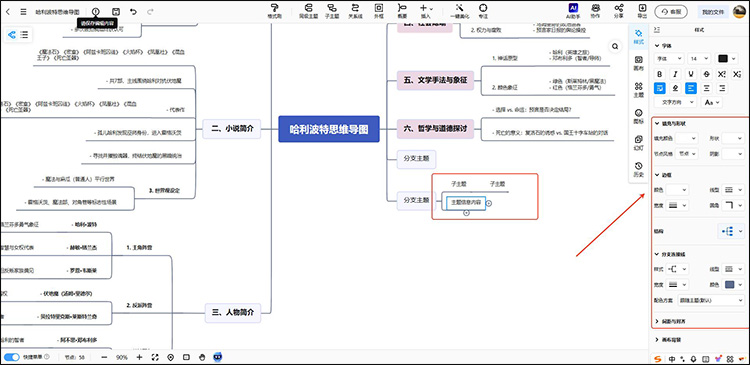Click the My Files button
This screenshot has width=750, height=365.
pos(713,11)
